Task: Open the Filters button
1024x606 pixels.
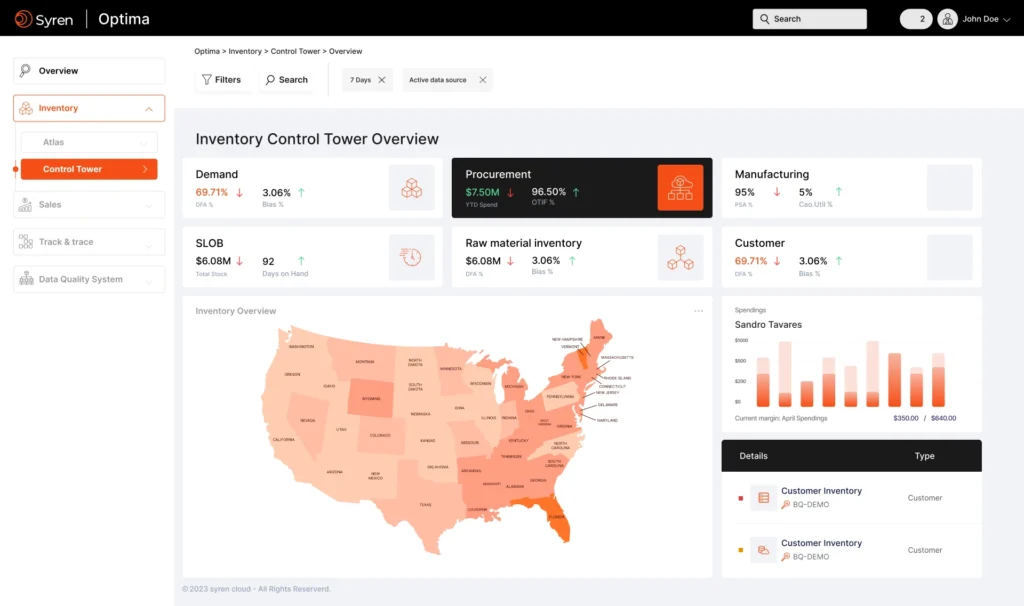Action: (222, 80)
